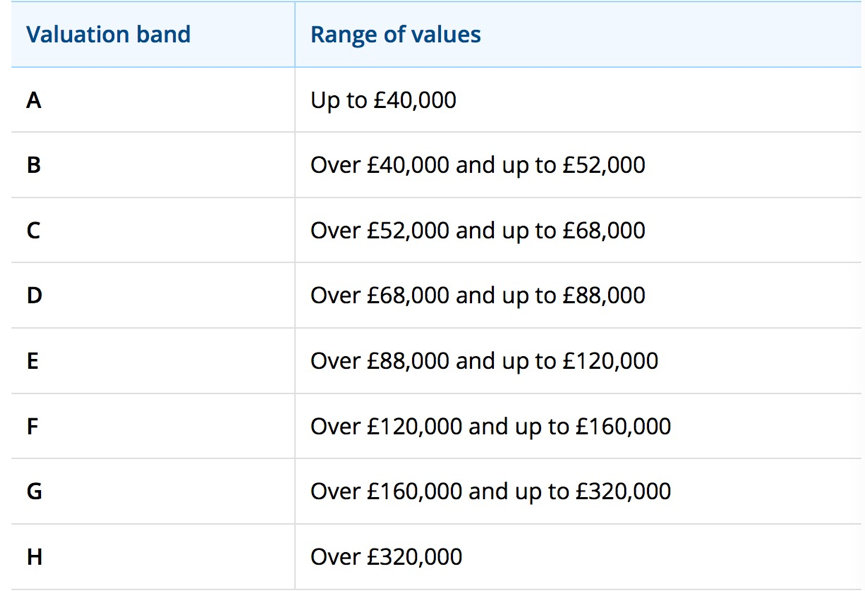
Task: Click the '£120,000' upper limit in band E row
Action: [610, 361]
